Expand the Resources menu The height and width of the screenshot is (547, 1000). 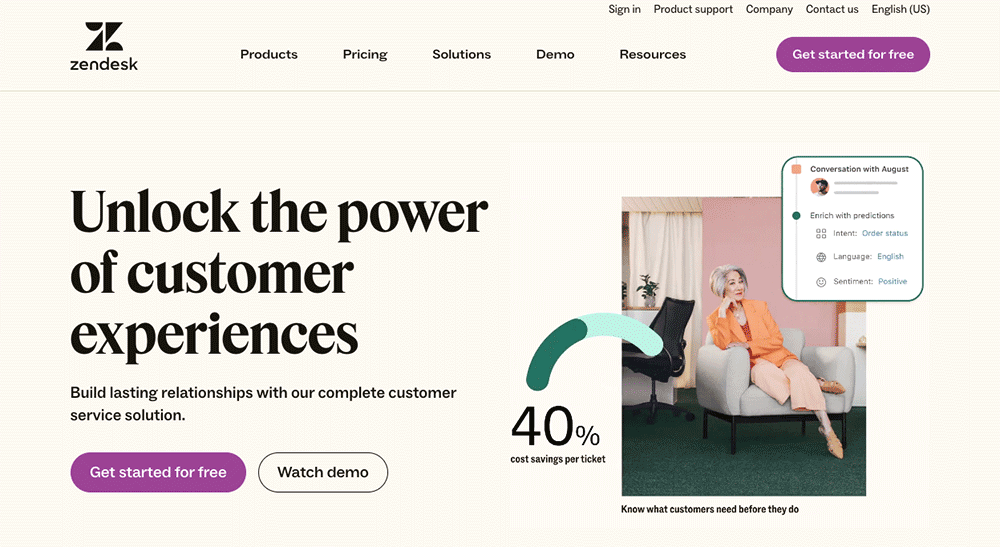click(x=652, y=54)
